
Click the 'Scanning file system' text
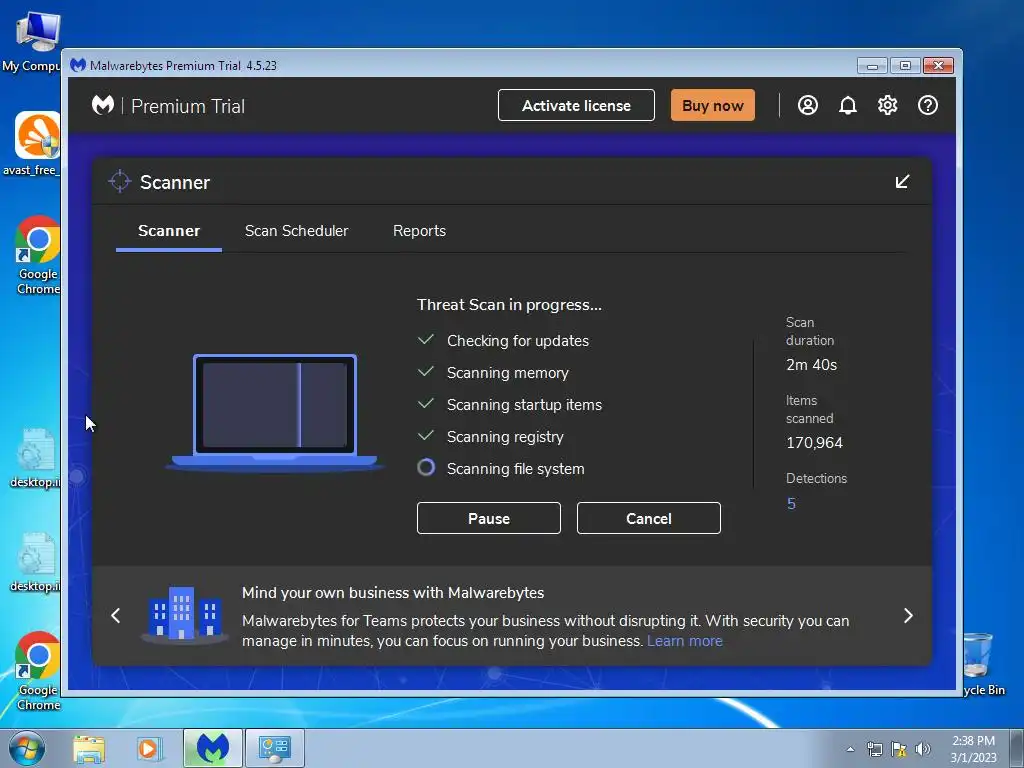515,469
